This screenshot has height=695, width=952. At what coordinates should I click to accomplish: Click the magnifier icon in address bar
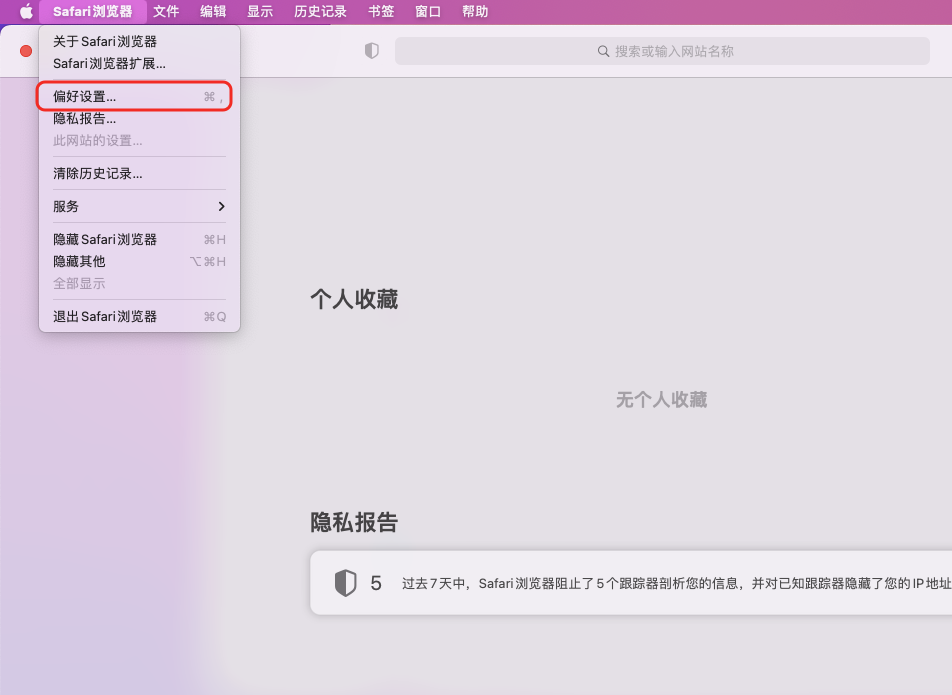click(603, 52)
